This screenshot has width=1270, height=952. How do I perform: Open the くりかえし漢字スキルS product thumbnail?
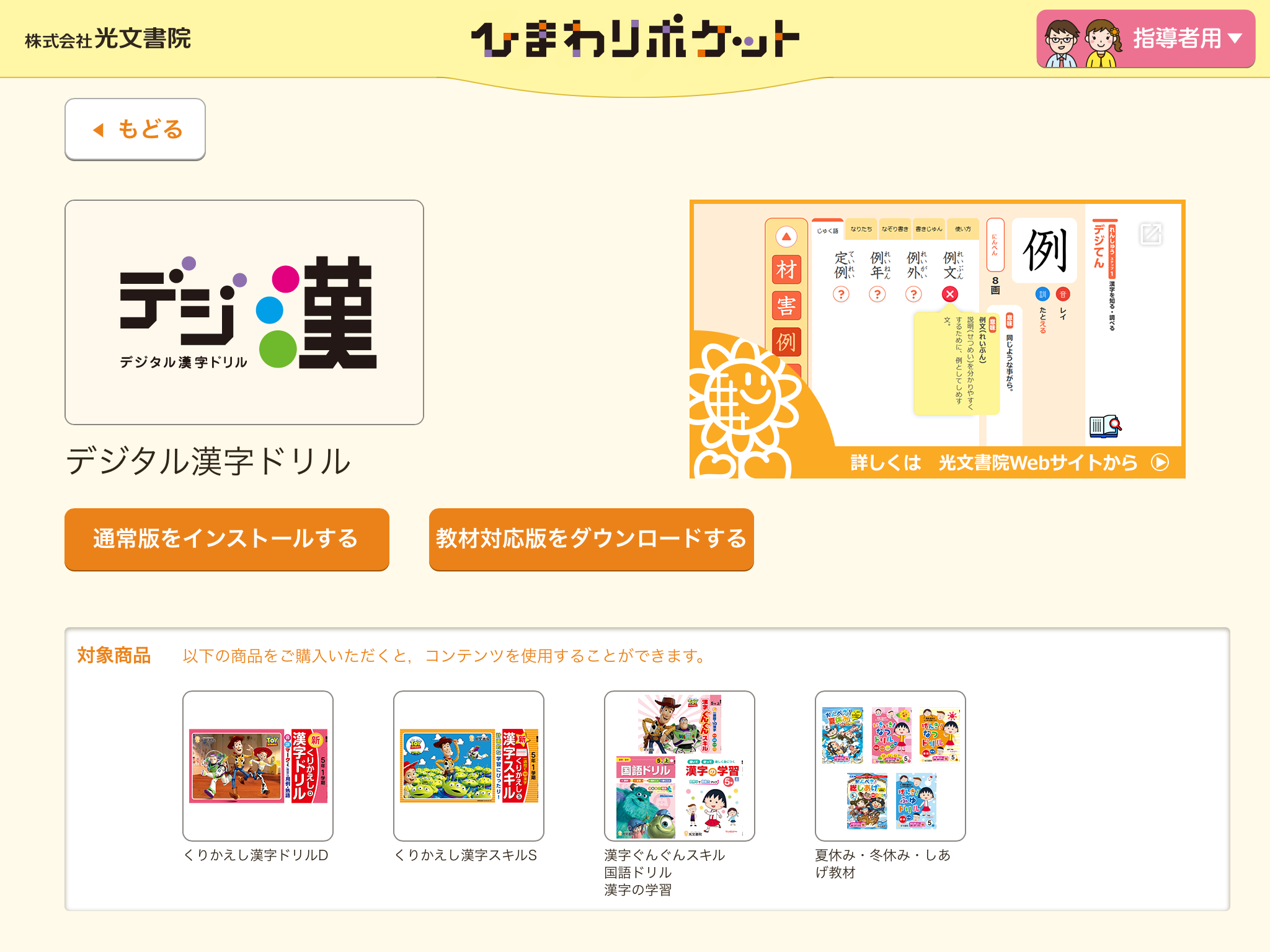[x=469, y=765]
